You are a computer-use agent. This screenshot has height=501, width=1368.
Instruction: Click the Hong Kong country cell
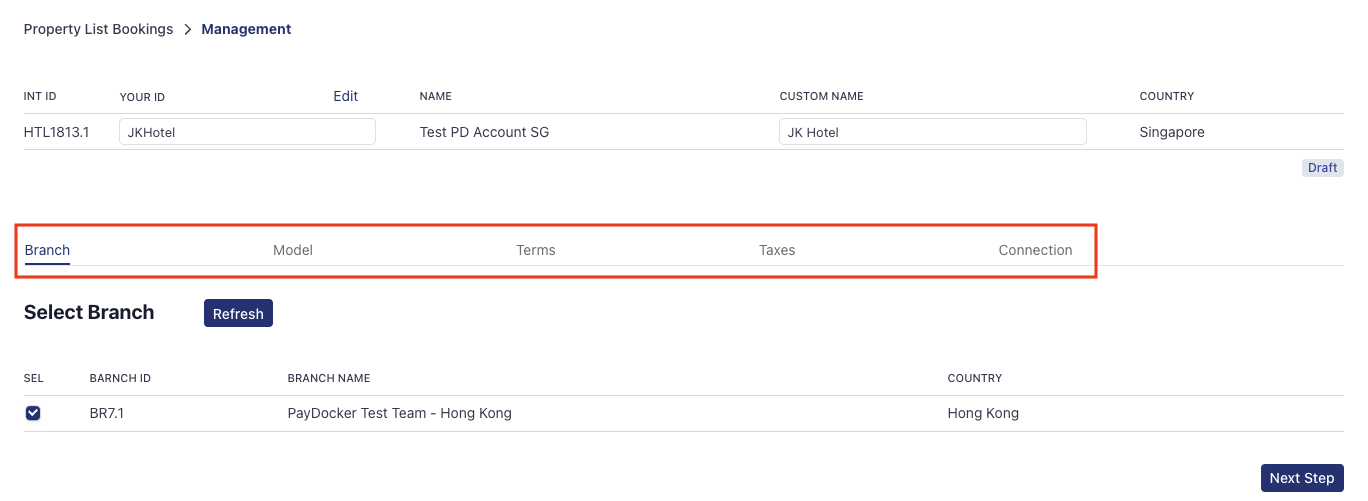click(x=983, y=413)
